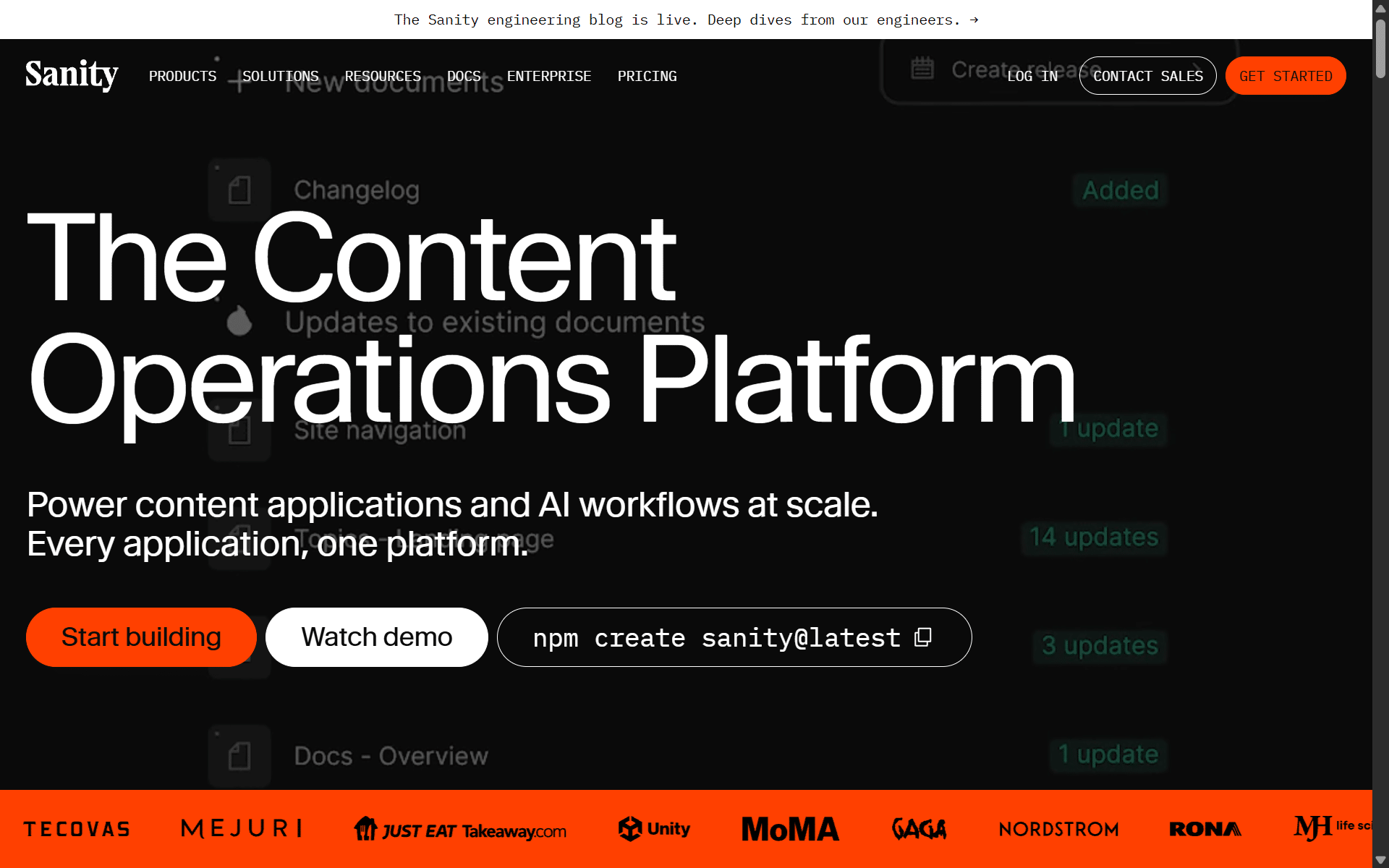Image resolution: width=1389 pixels, height=868 pixels.
Task: Go to Docs in navigation
Action: pos(464,76)
